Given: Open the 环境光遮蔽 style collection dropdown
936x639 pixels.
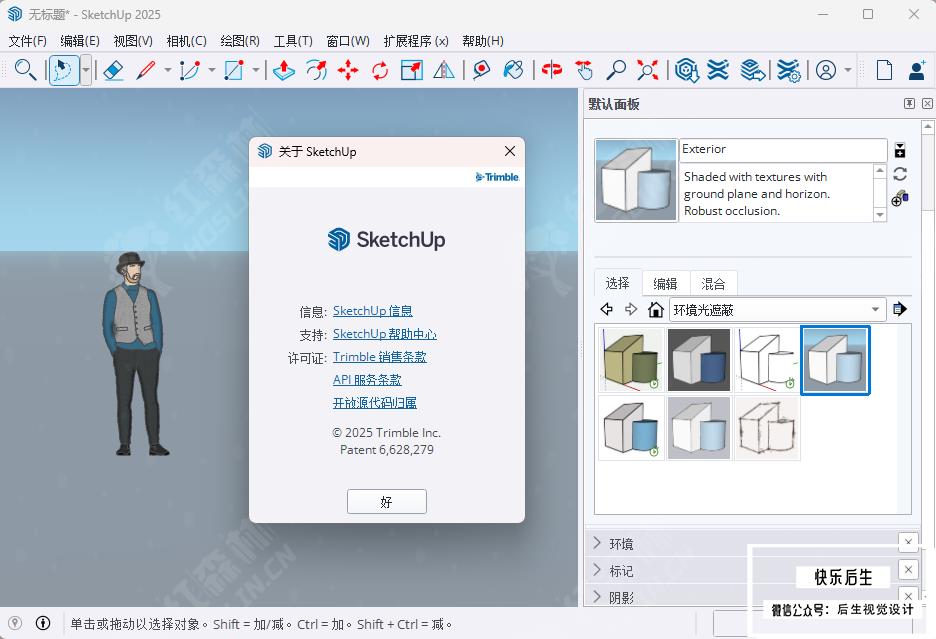Looking at the screenshot, I should click(777, 309).
